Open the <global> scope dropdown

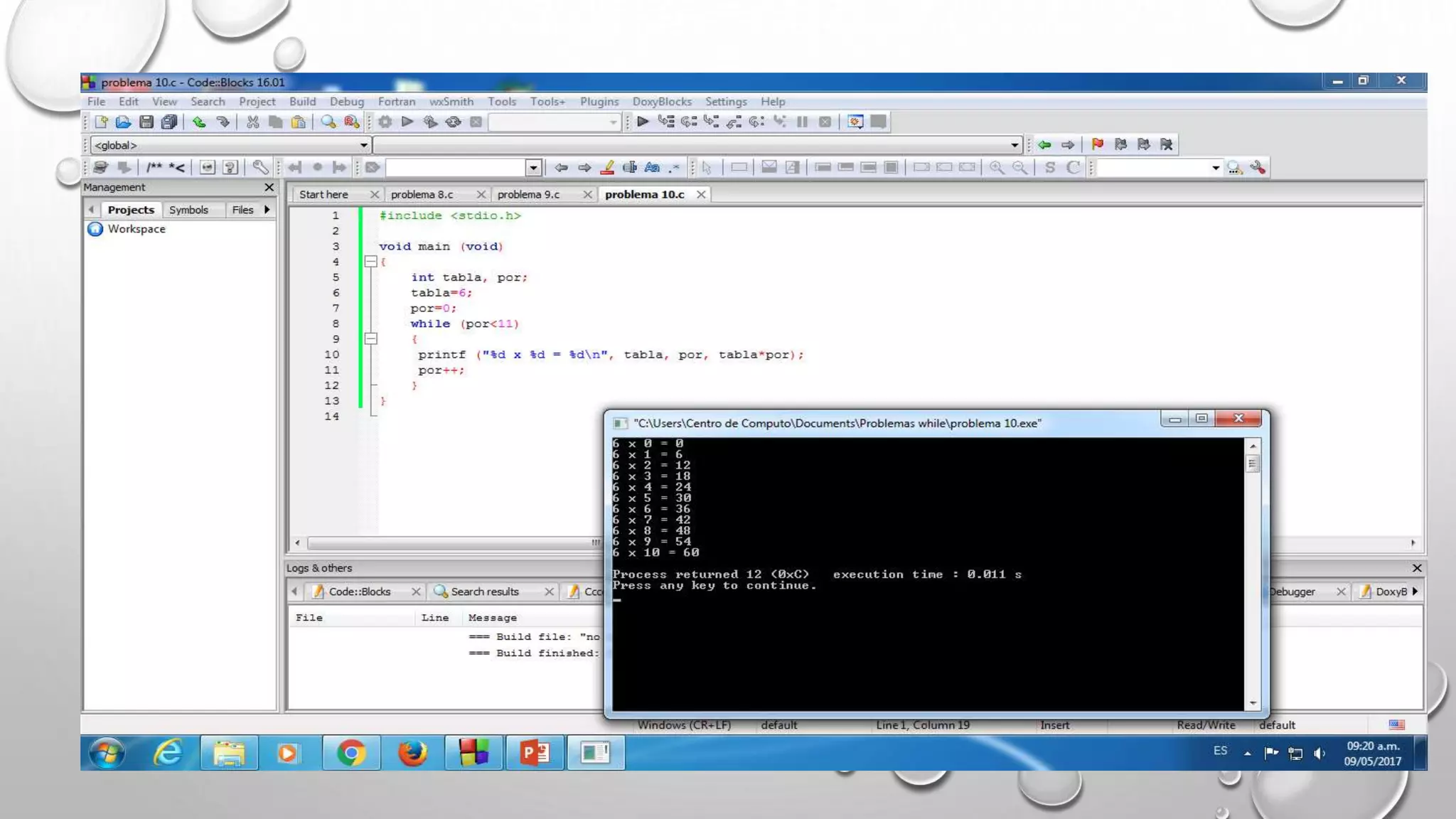363,145
